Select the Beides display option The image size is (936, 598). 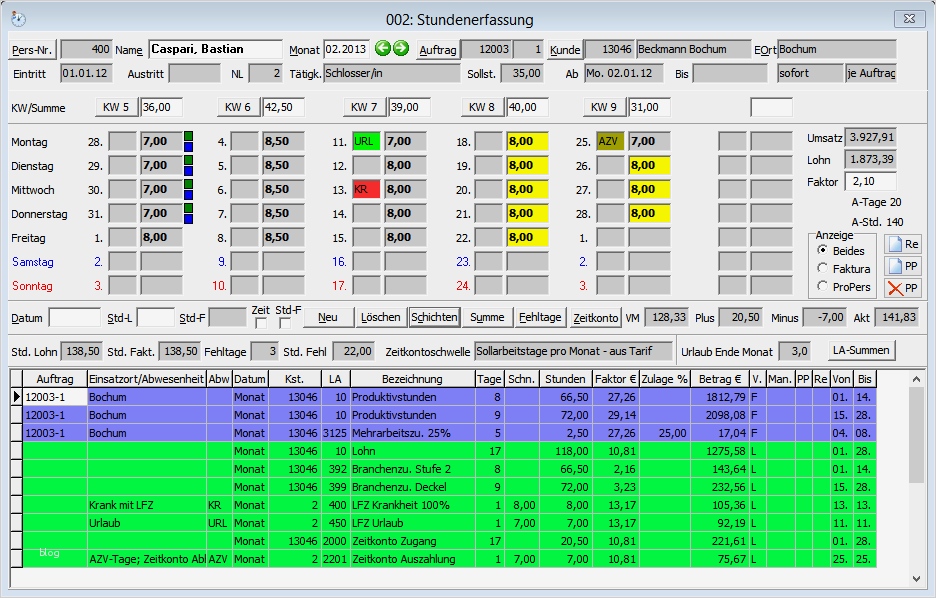823,250
